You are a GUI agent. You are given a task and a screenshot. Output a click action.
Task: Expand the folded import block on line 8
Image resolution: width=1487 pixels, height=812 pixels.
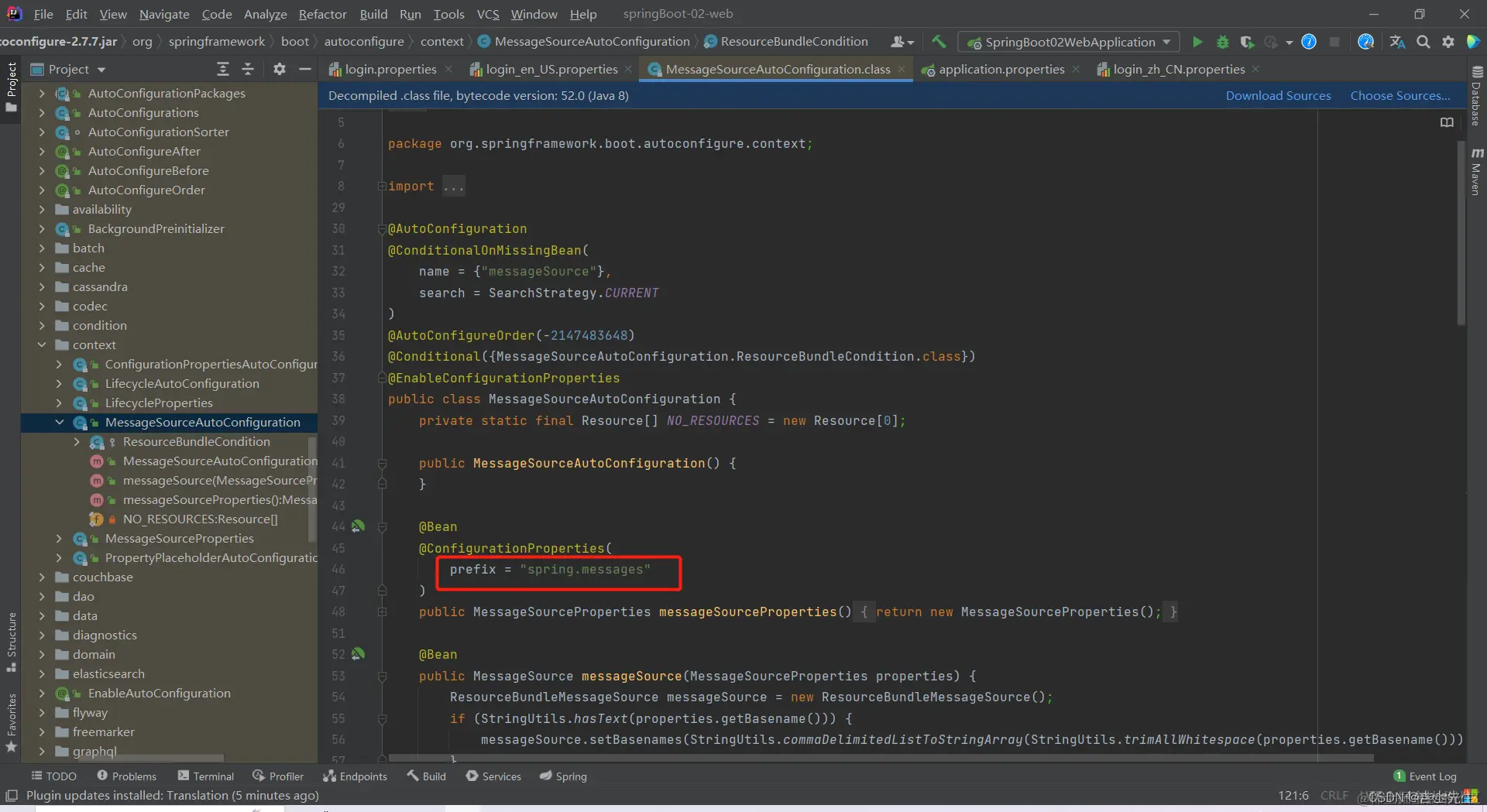click(382, 187)
